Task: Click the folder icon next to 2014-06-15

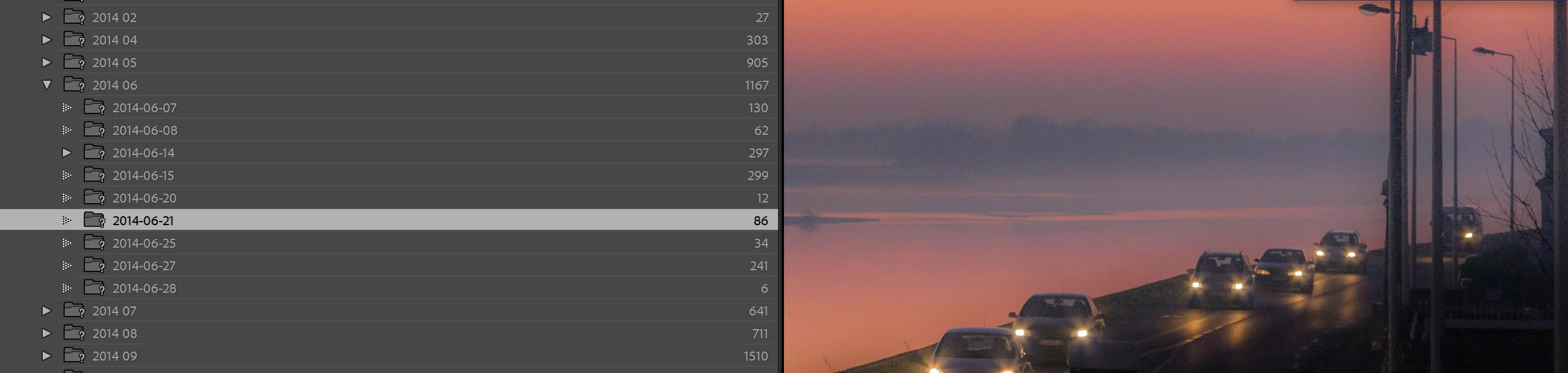Action: [x=94, y=175]
